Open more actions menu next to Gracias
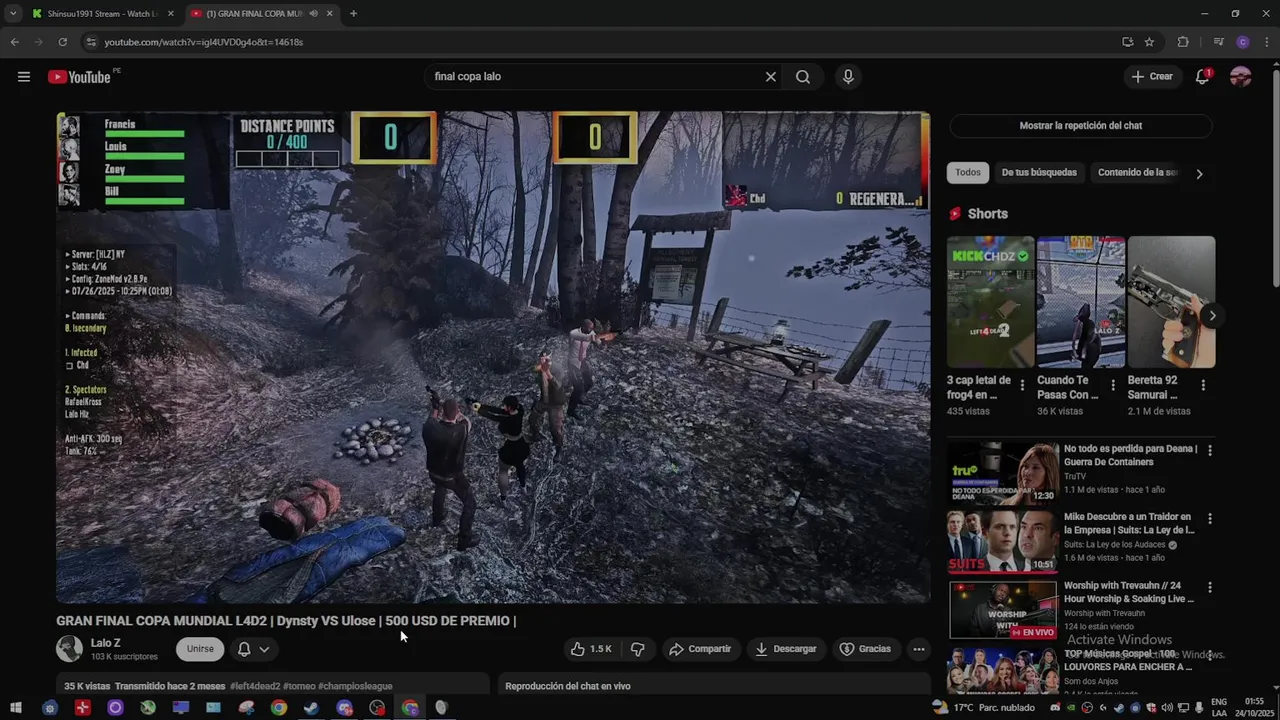 (x=918, y=649)
